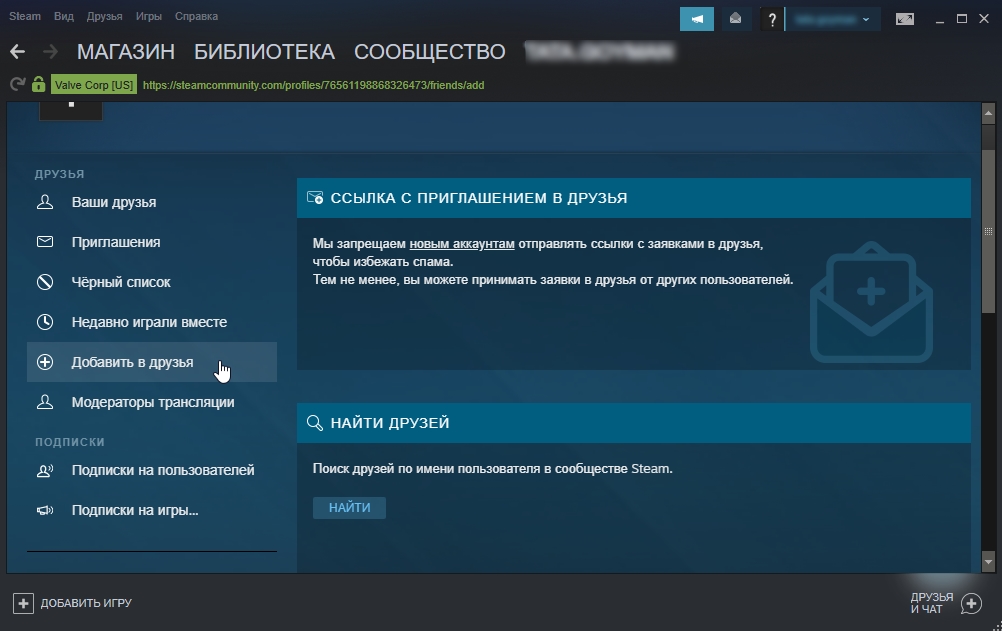The width and height of the screenshot is (1002, 631).
Task: Open Подписки на пользователей
Action: click(151, 470)
